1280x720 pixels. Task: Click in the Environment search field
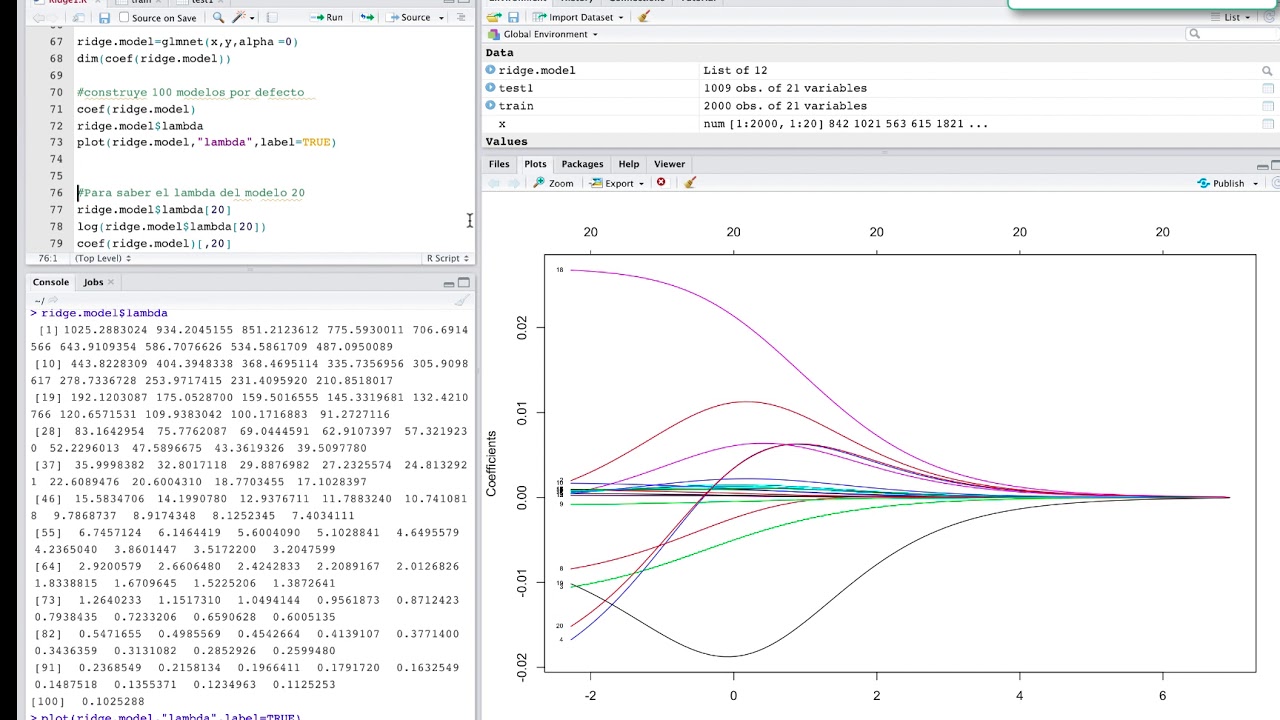(x=1233, y=34)
